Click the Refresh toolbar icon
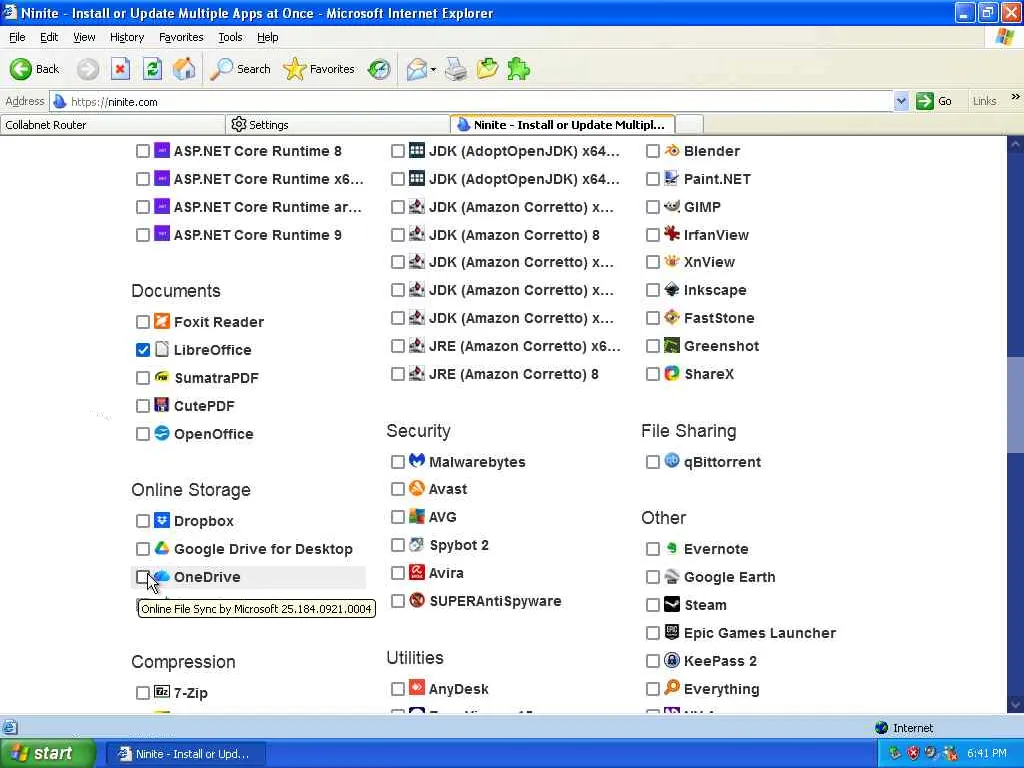 coord(152,69)
